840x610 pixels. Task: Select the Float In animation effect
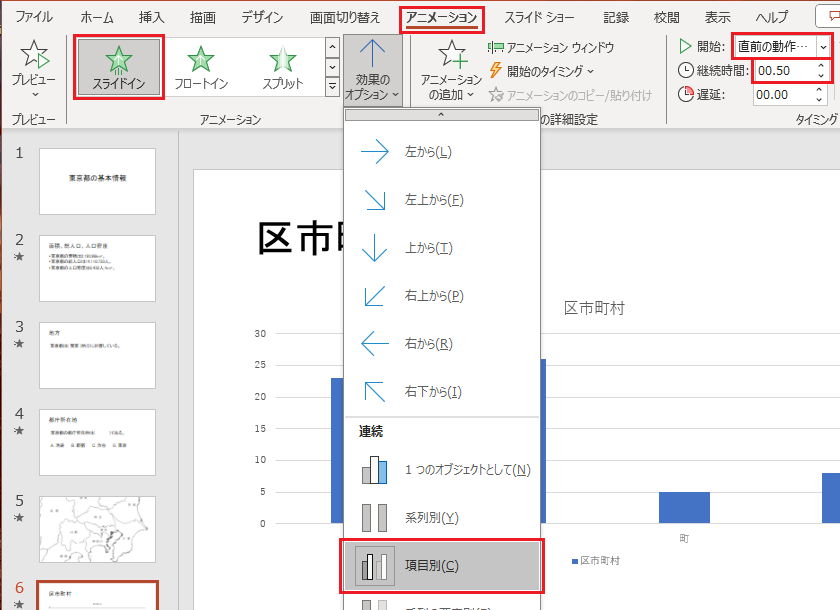201,67
